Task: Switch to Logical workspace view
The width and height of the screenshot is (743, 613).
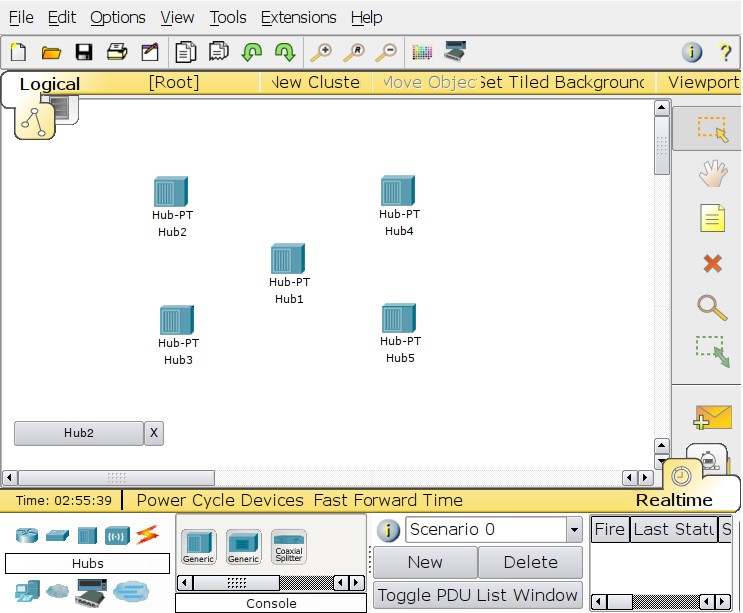Action: tap(50, 84)
